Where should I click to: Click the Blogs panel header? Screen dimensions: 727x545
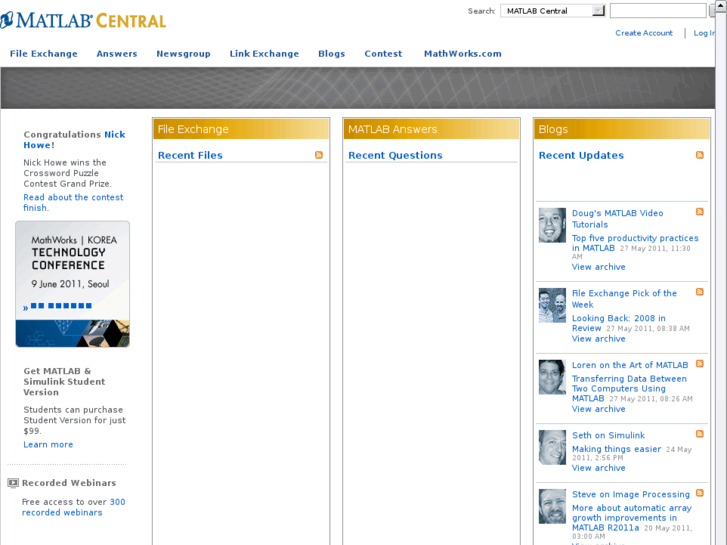point(622,129)
